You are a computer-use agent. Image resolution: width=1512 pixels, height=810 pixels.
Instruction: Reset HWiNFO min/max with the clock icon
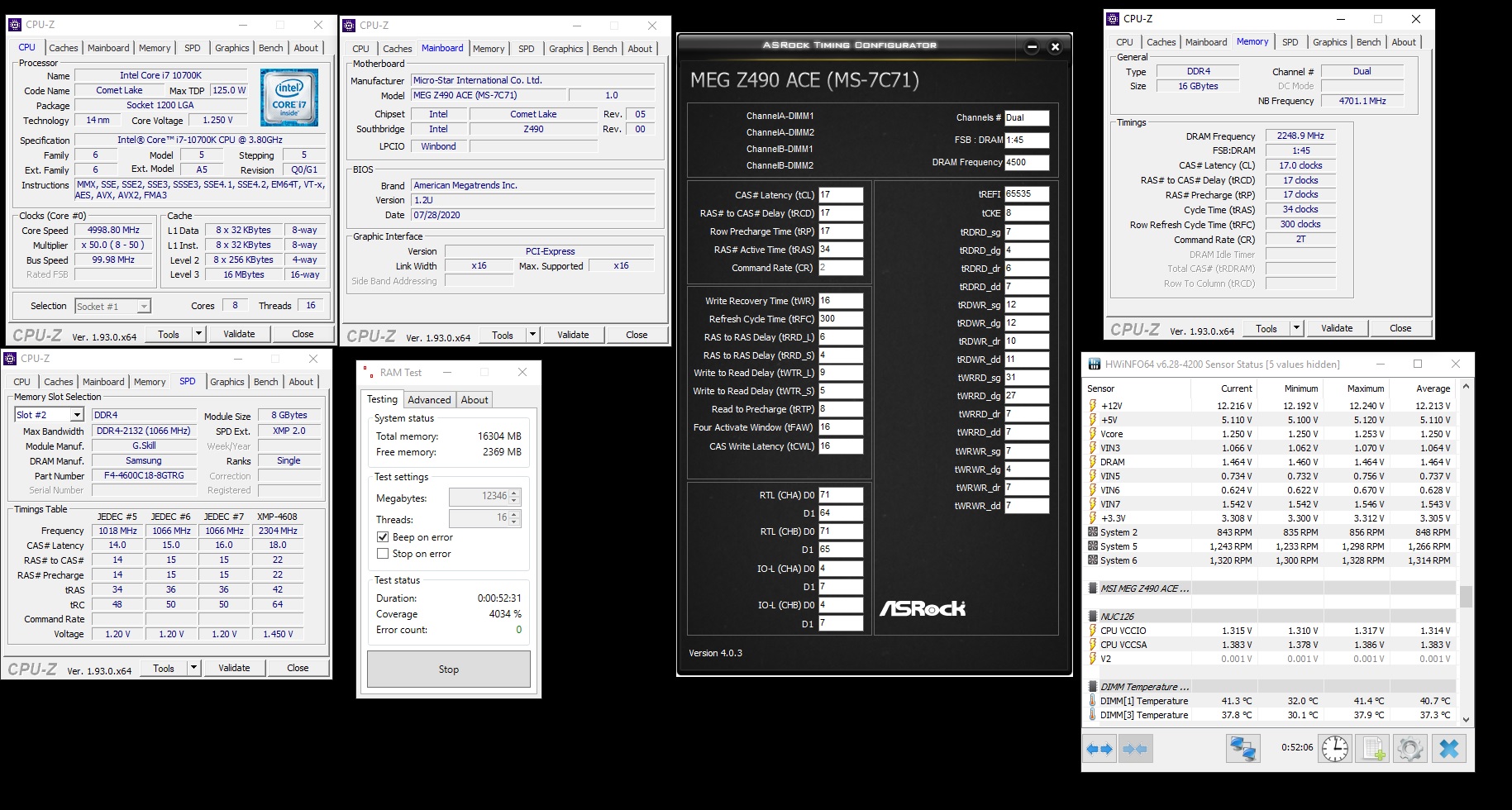(1335, 749)
